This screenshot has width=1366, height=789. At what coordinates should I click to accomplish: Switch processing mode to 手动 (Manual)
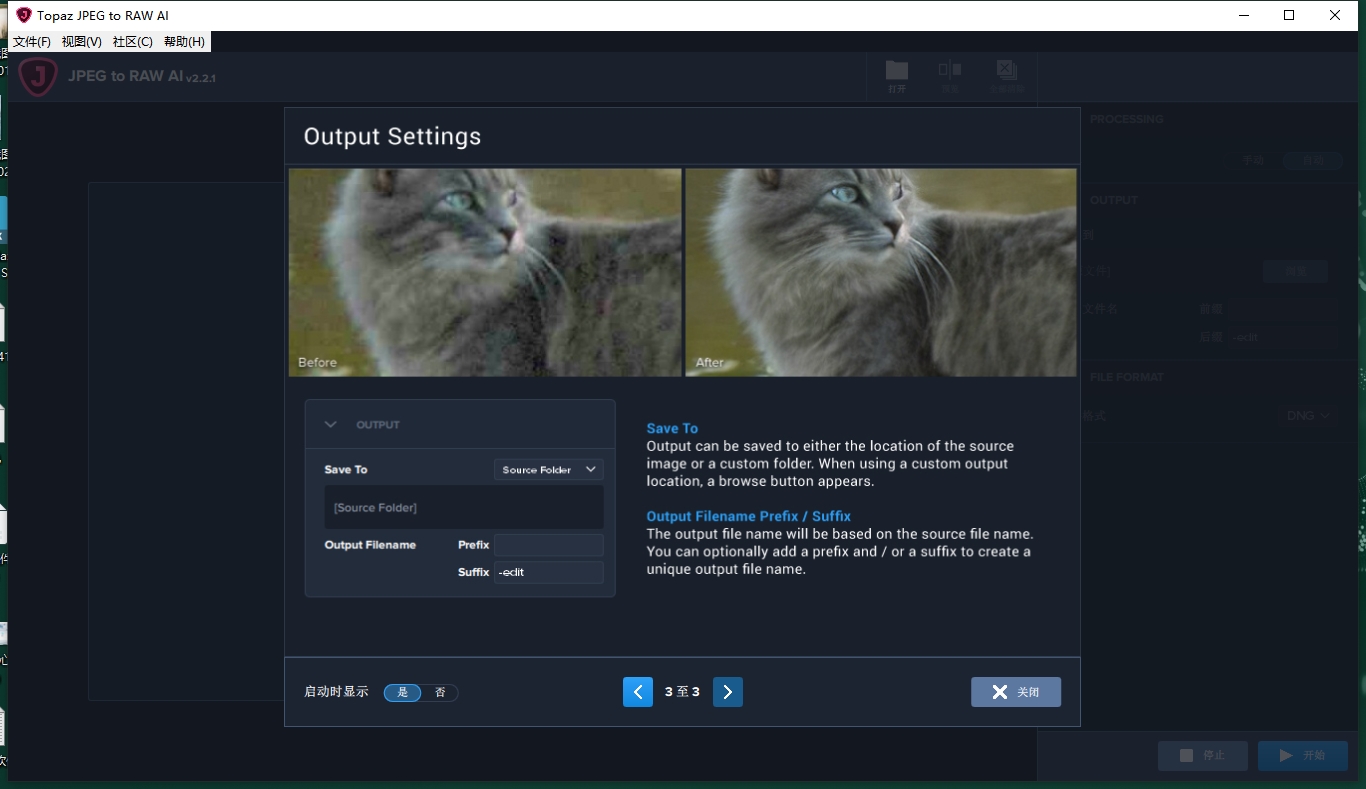click(1253, 160)
